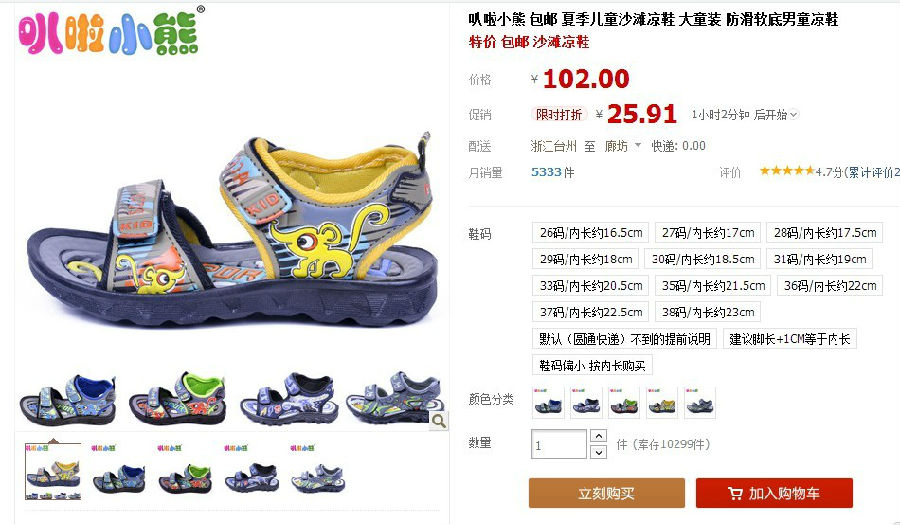
Task: Select the green sandal bottom thumbnail
Action: [185, 470]
